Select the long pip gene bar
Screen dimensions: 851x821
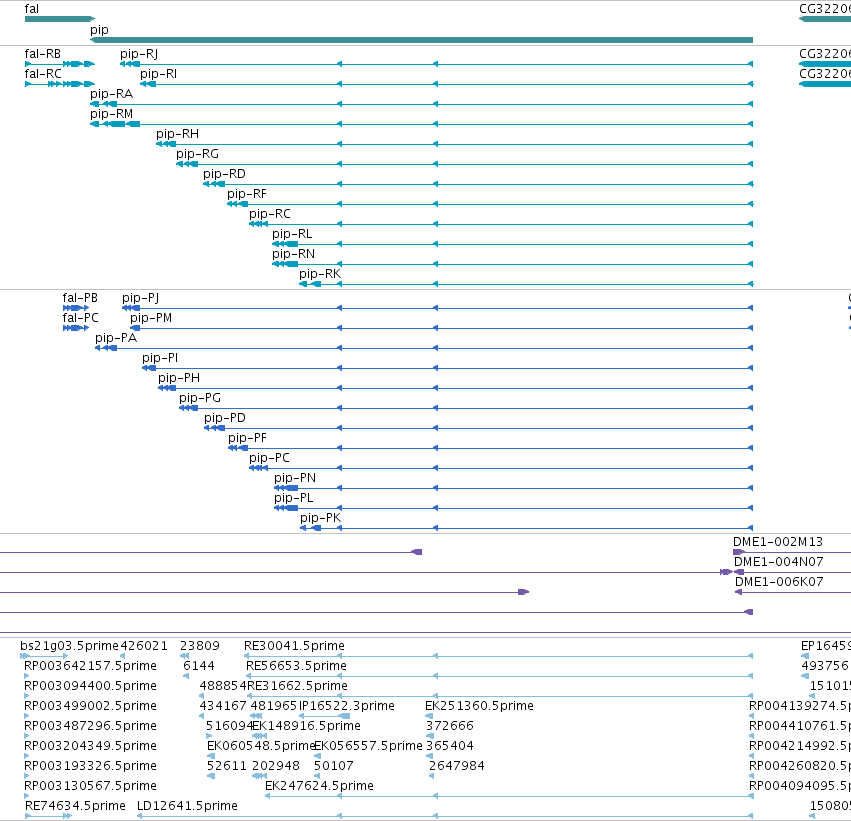[x=421, y=40]
